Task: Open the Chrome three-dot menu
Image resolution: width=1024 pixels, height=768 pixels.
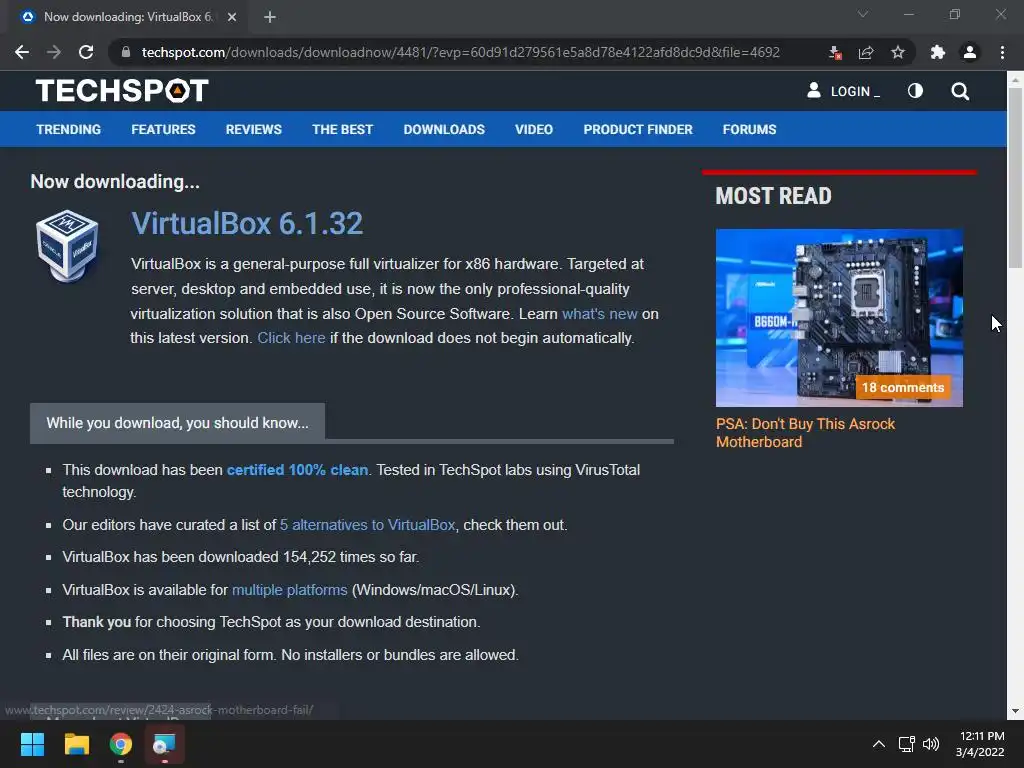Action: tap(1002, 52)
